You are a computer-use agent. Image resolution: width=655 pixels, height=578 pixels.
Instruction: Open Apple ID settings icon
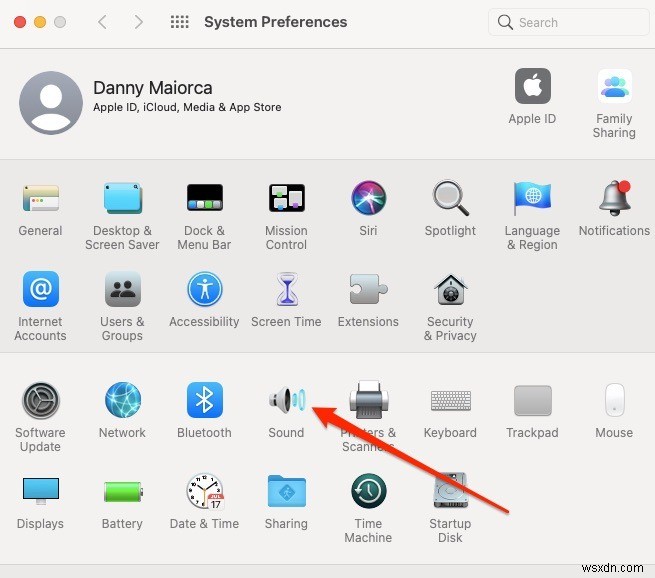pyautogui.click(x=533, y=86)
